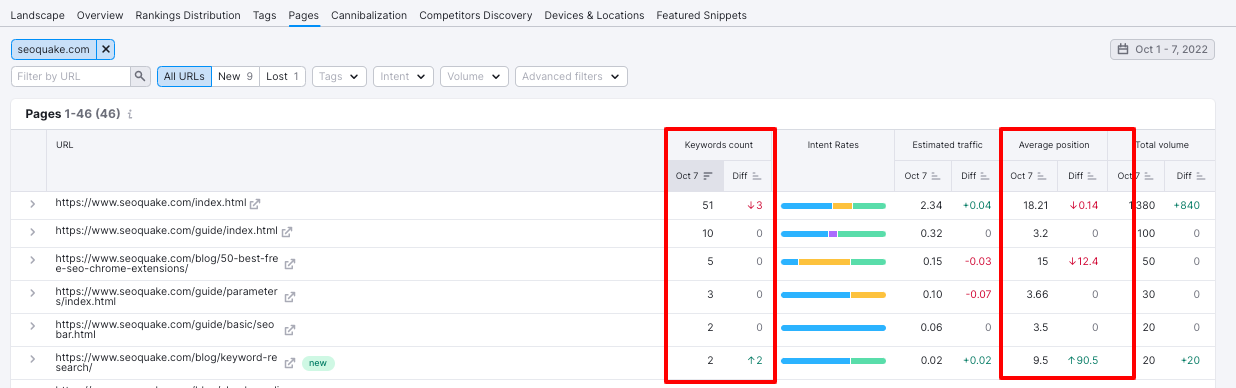This screenshot has height=388, width=1236.
Task: Click the Intent Rates column header
Action: coord(833,145)
